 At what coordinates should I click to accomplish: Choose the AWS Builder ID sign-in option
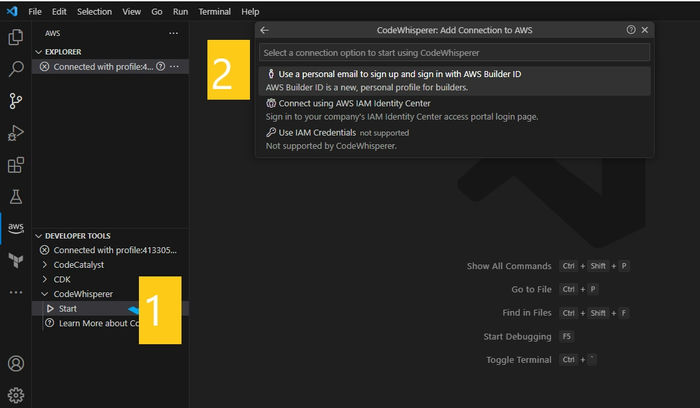(x=454, y=81)
